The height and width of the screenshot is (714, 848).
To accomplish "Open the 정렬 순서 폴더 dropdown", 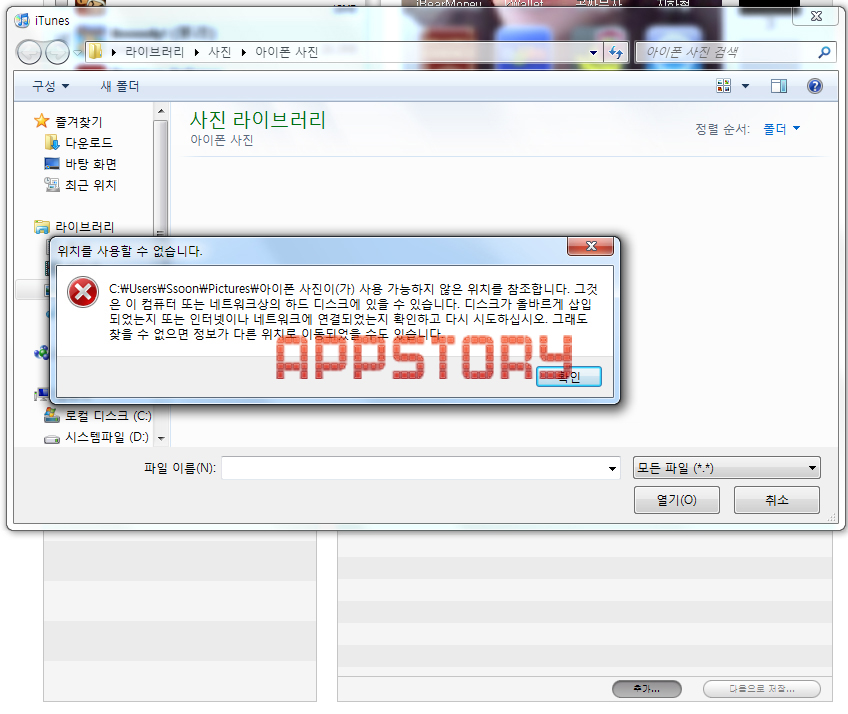I will point(781,129).
